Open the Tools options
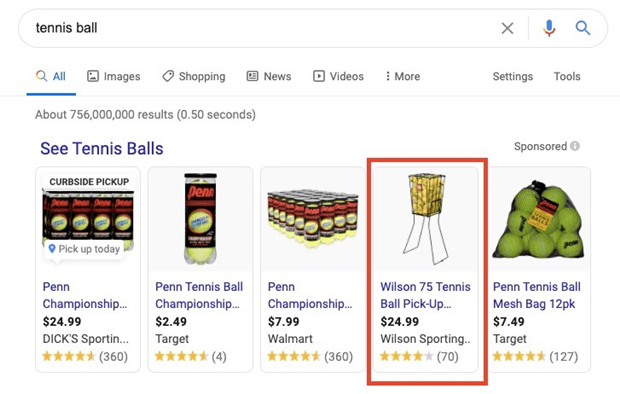 (x=567, y=76)
